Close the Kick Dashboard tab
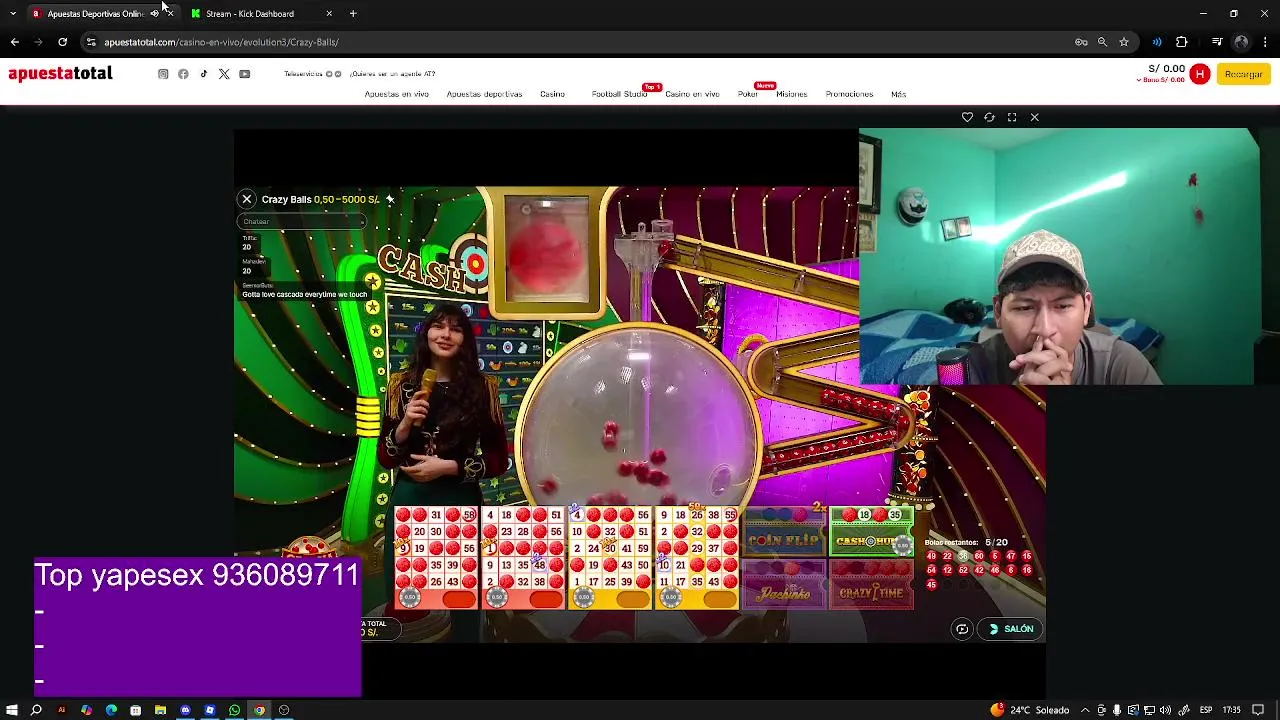Viewport: 1280px width, 720px height. (329, 14)
